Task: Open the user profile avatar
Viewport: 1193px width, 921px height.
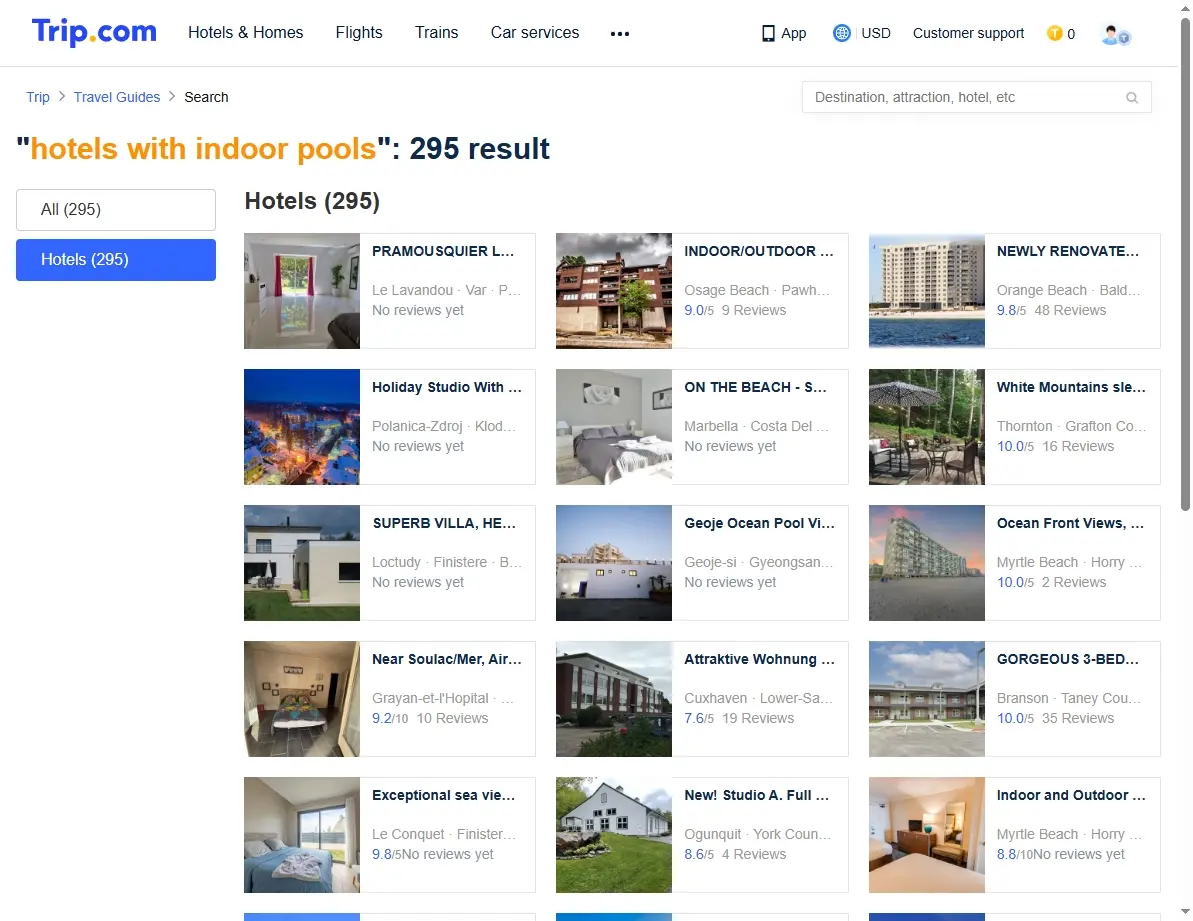Action: click(1115, 34)
